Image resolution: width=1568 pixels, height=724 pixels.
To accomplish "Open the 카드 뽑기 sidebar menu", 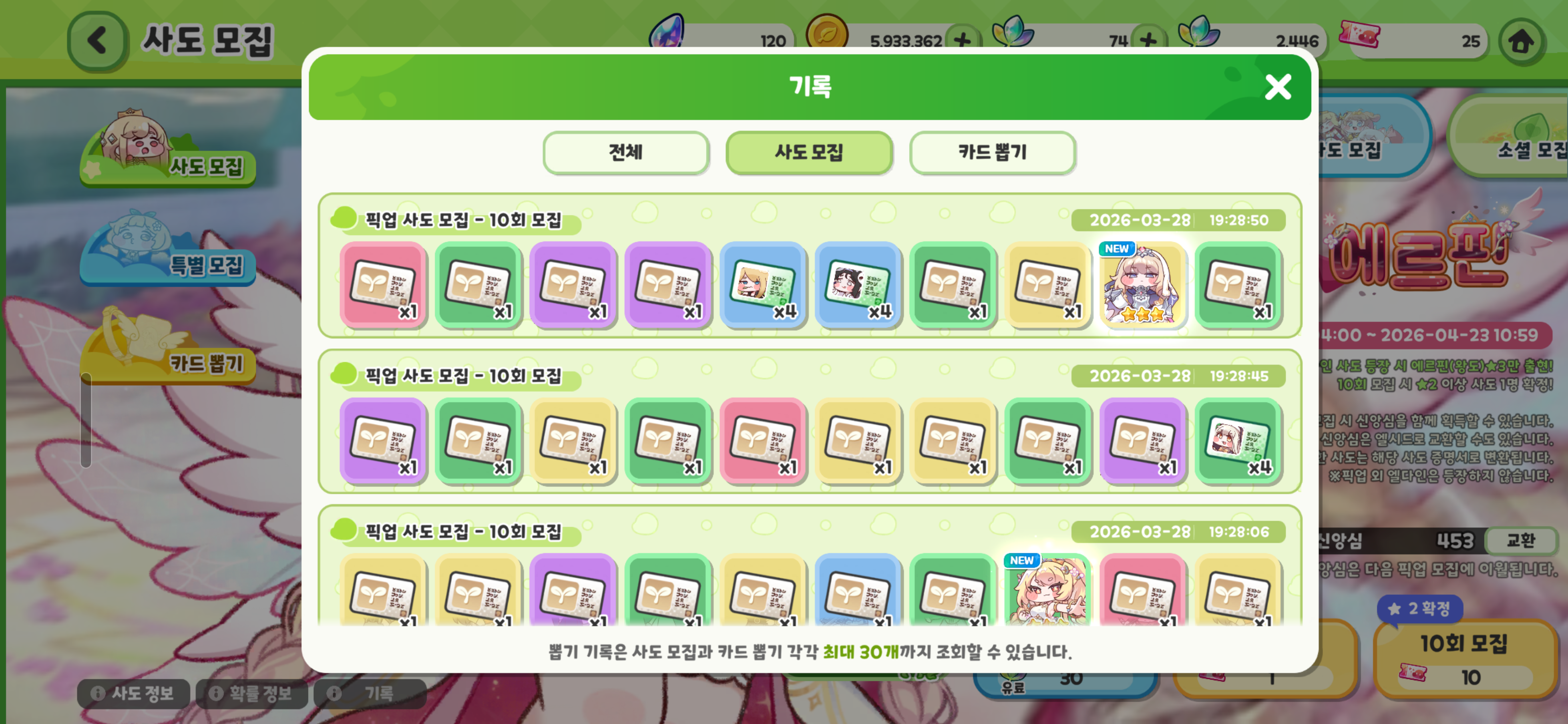I will (167, 347).
